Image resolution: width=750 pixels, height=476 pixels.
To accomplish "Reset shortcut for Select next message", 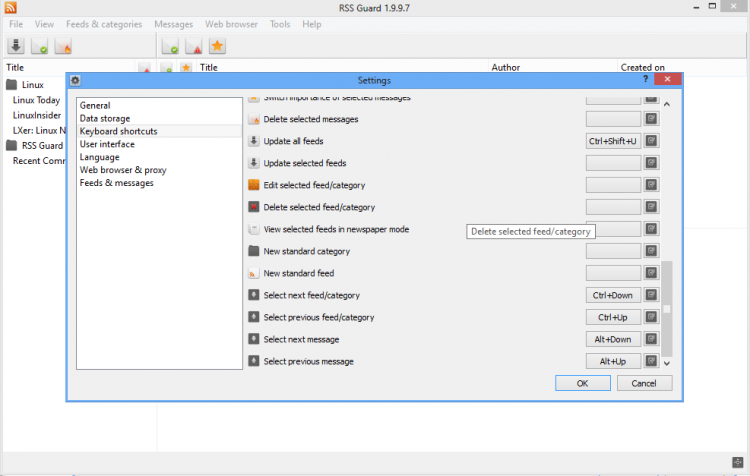I will (x=651, y=339).
